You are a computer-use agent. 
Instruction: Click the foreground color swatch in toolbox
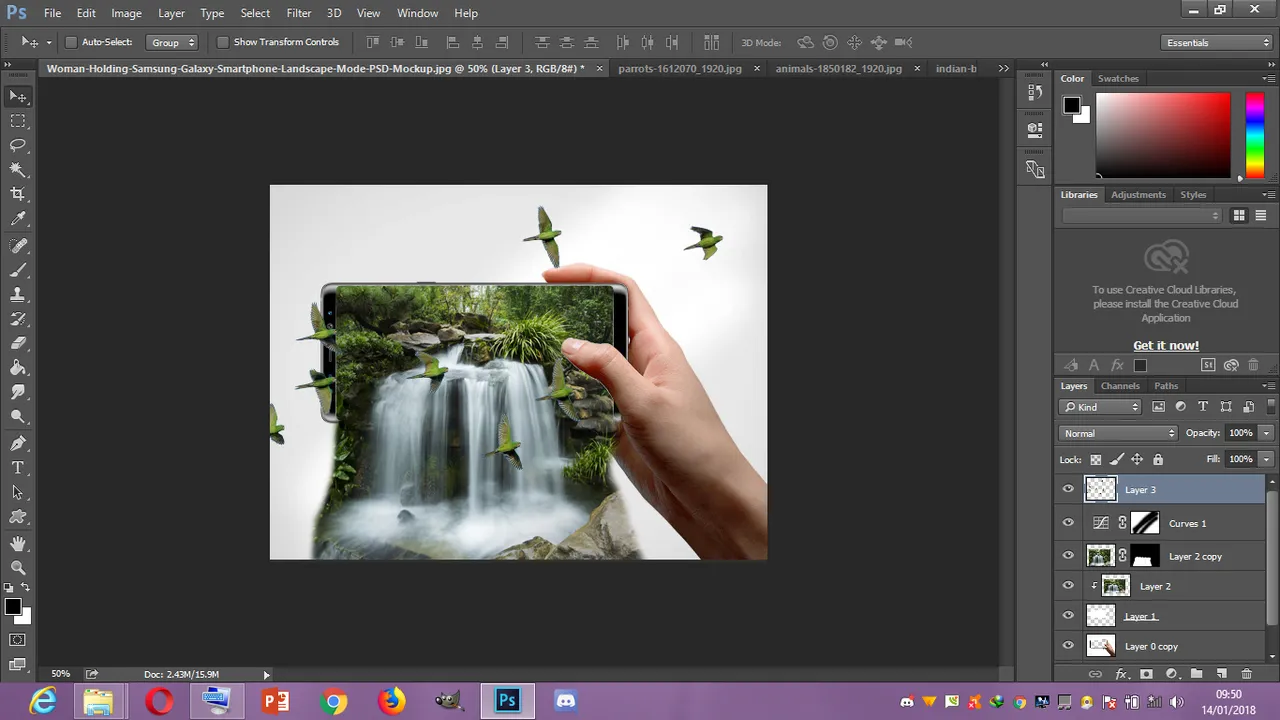(12, 607)
